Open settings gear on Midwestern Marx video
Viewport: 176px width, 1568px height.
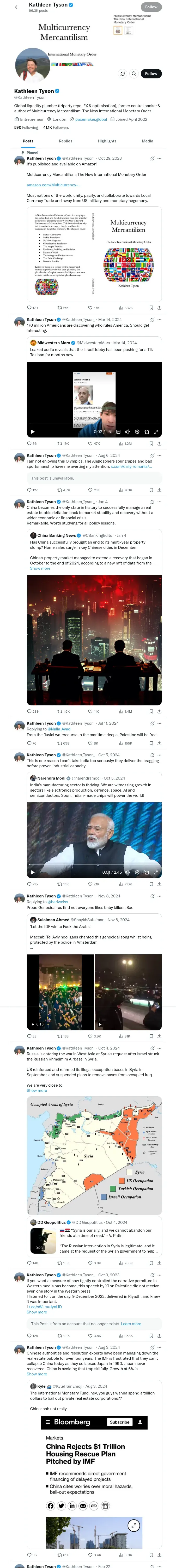click(x=137, y=431)
